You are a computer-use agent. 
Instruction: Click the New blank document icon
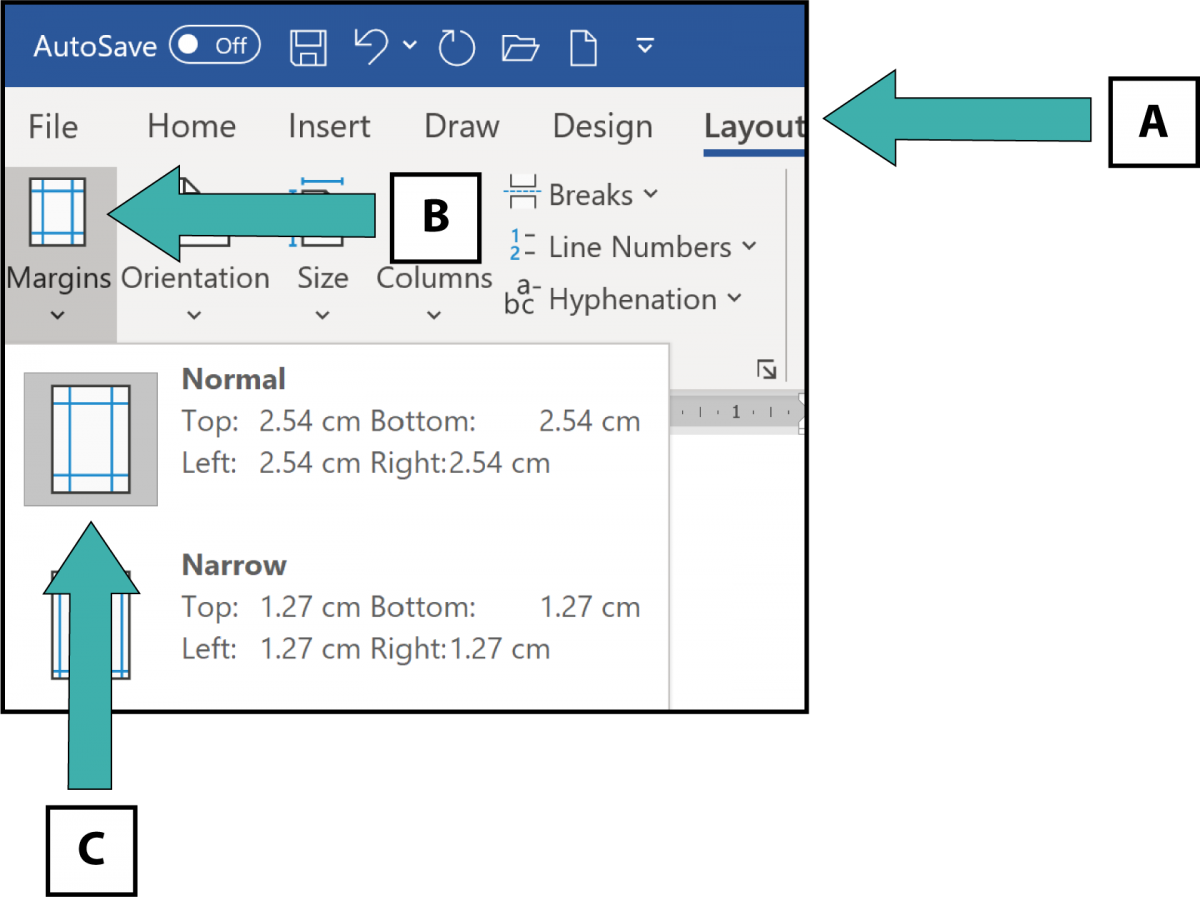point(582,46)
